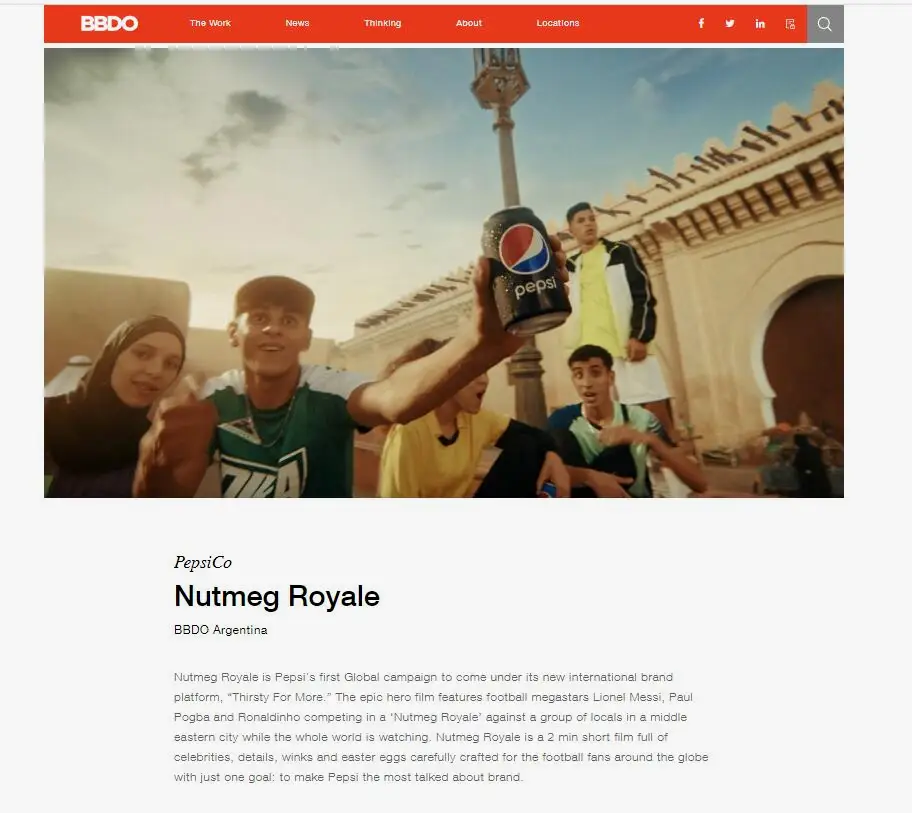Screen dimensions: 912x813
Task: Go to the News section
Action: [x=297, y=23]
